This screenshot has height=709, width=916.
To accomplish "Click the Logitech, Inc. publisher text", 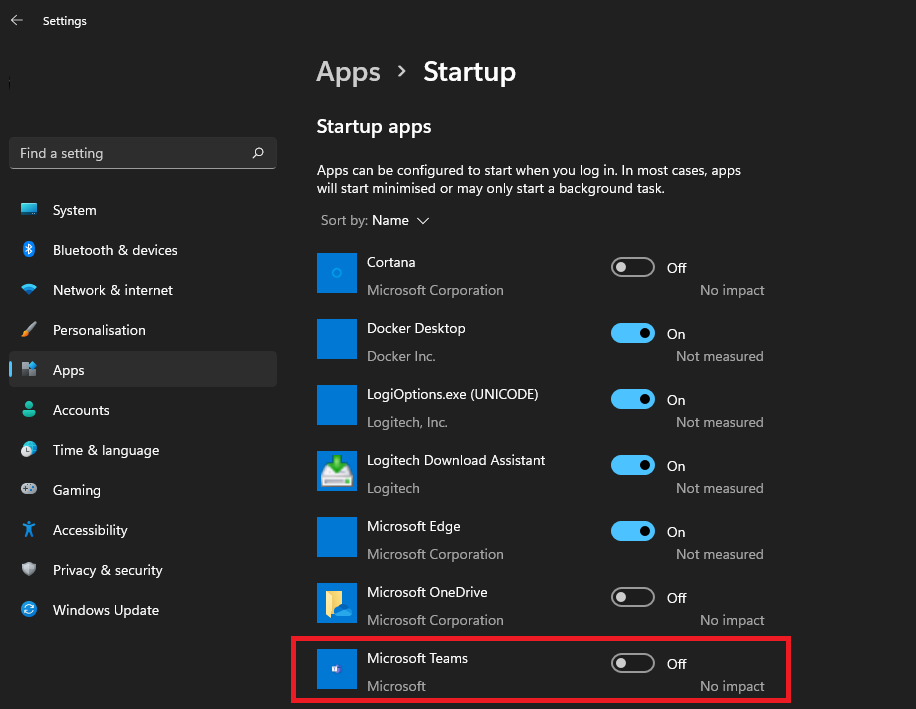I will pos(407,422).
